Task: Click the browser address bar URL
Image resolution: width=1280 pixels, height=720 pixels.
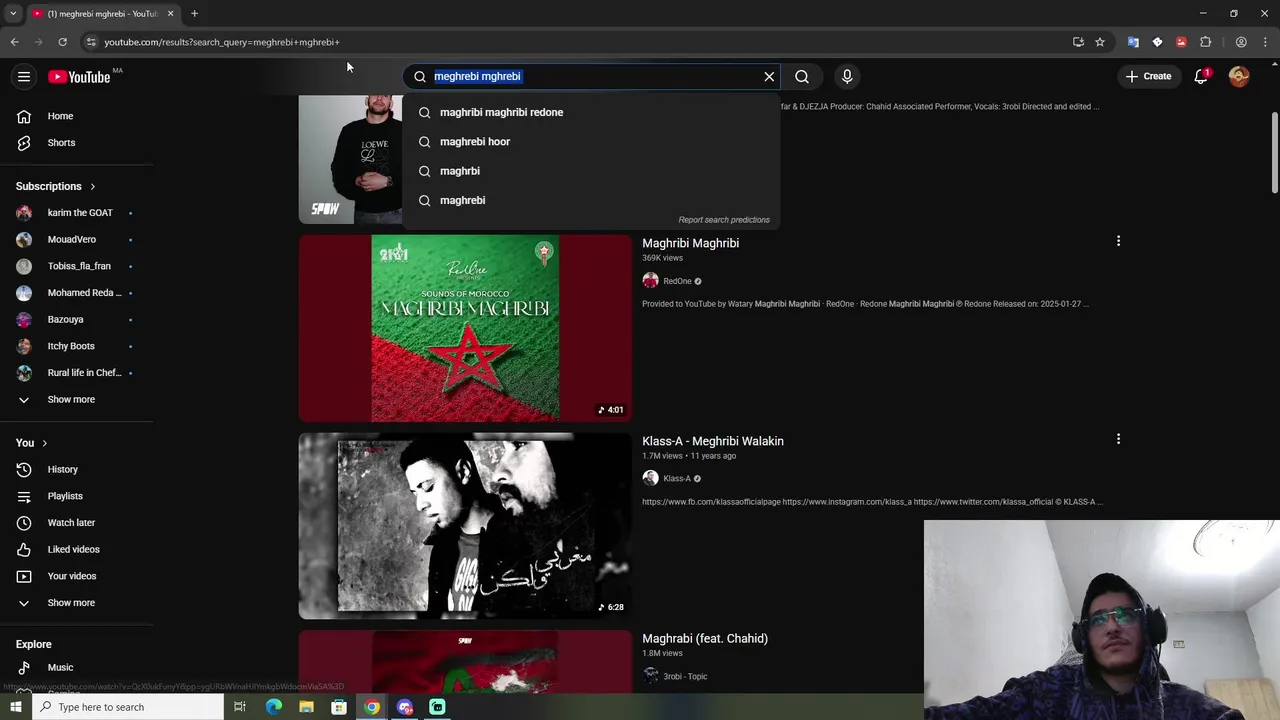Action: 222,42
